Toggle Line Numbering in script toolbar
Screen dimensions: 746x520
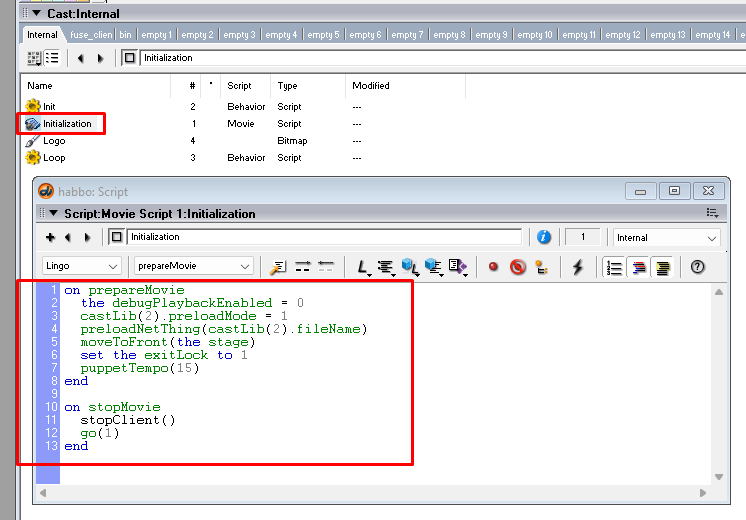click(614, 267)
